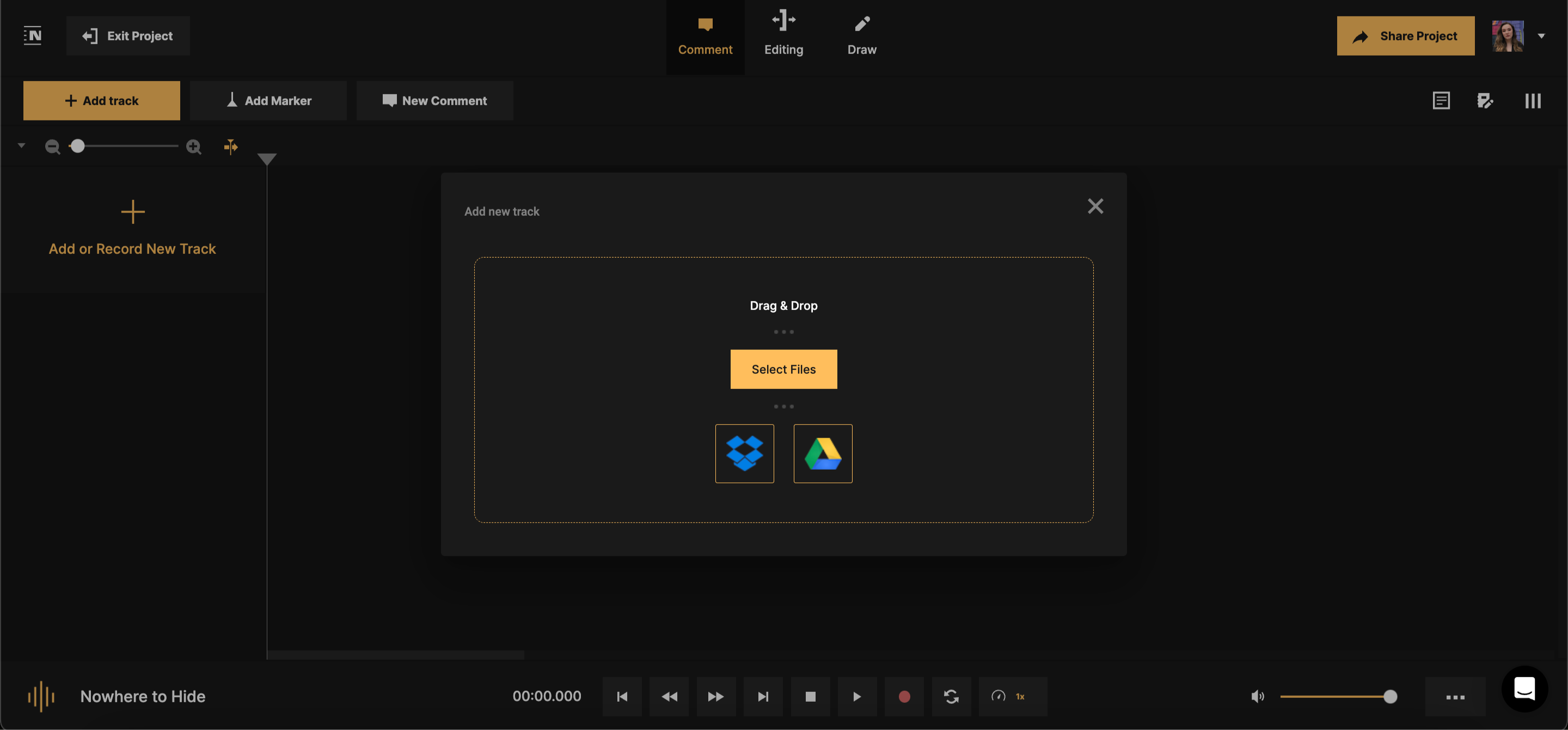The image size is (1568, 730).
Task: Zoom in on the timeline
Action: [x=194, y=146]
